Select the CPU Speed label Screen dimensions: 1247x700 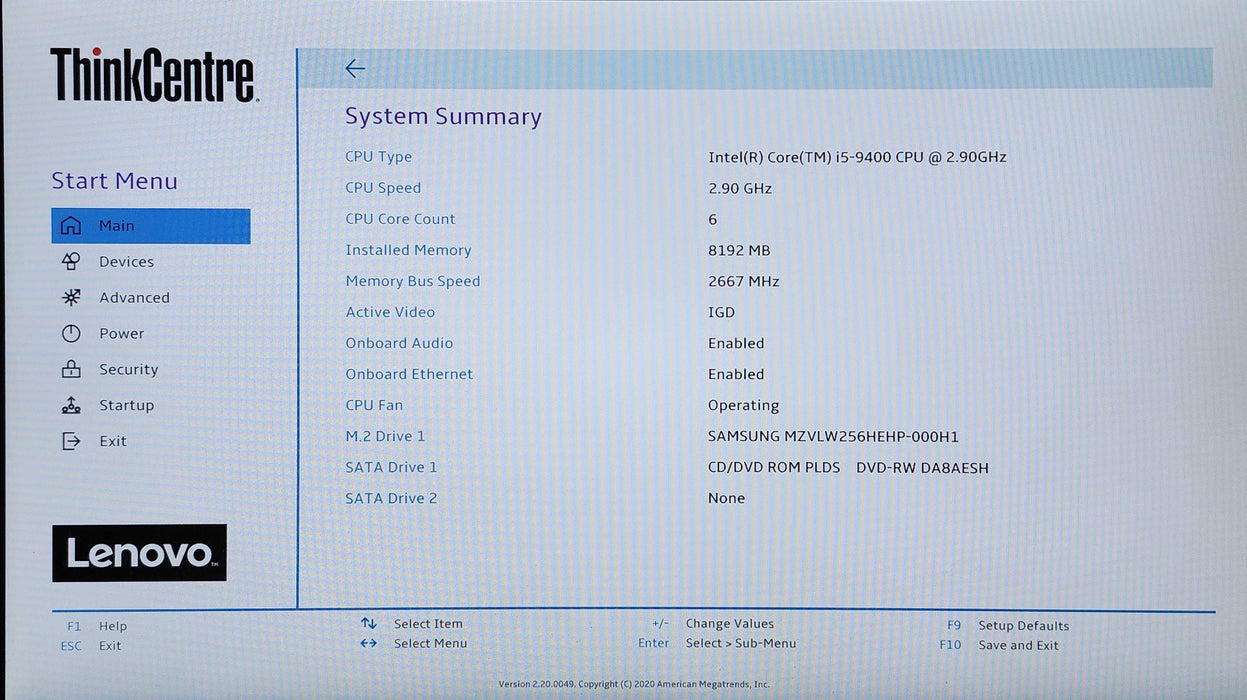[x=383, y=188]
